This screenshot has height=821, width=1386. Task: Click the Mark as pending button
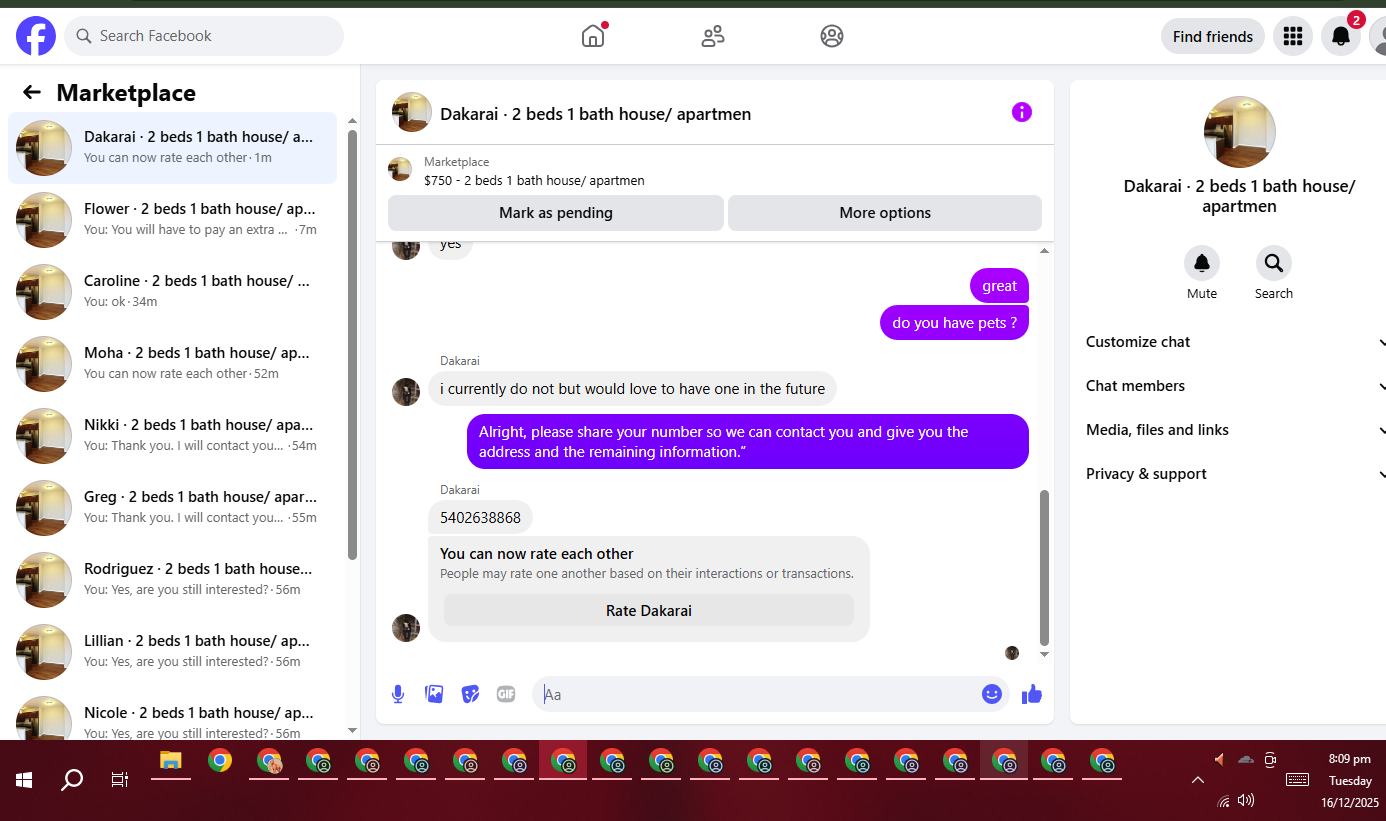tap(556, 213)
